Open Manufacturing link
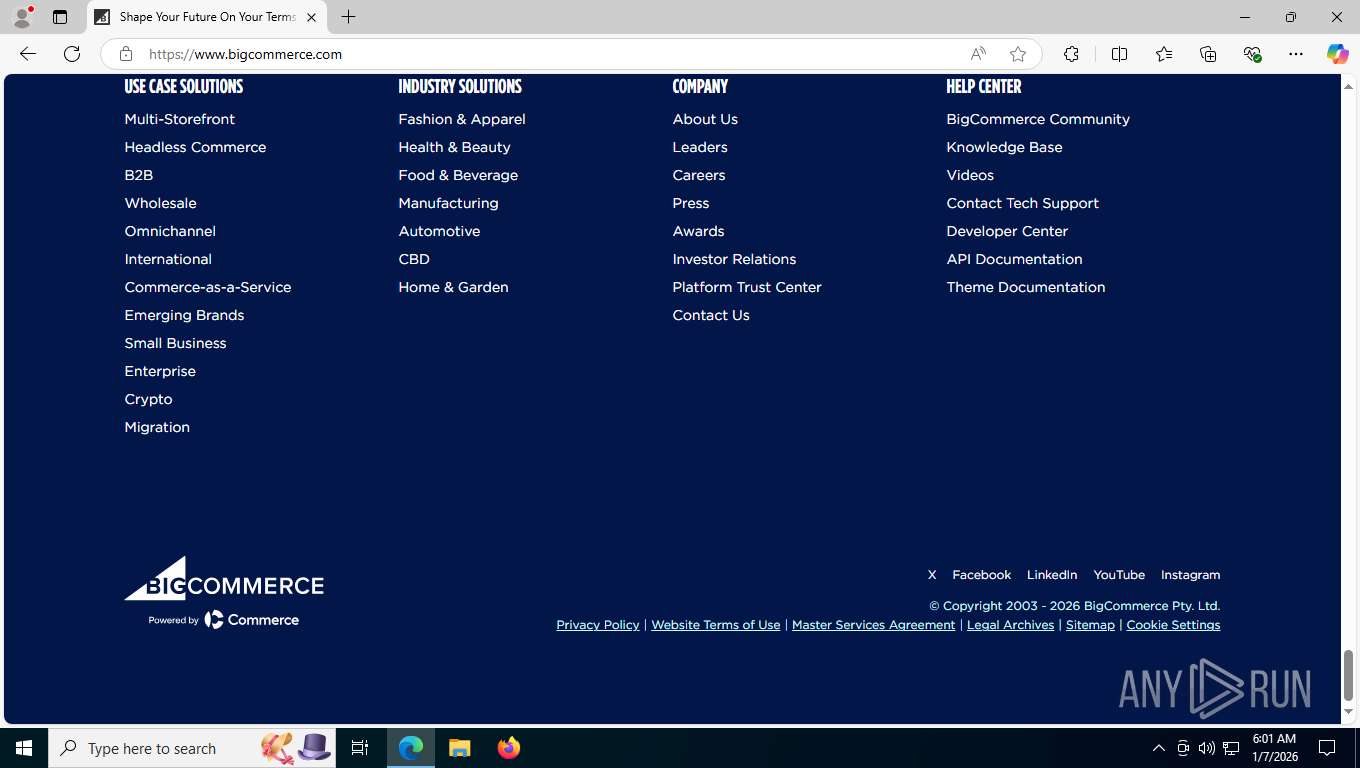The height and width of the screenshot is (768, 1360). (x=448, y=203)
